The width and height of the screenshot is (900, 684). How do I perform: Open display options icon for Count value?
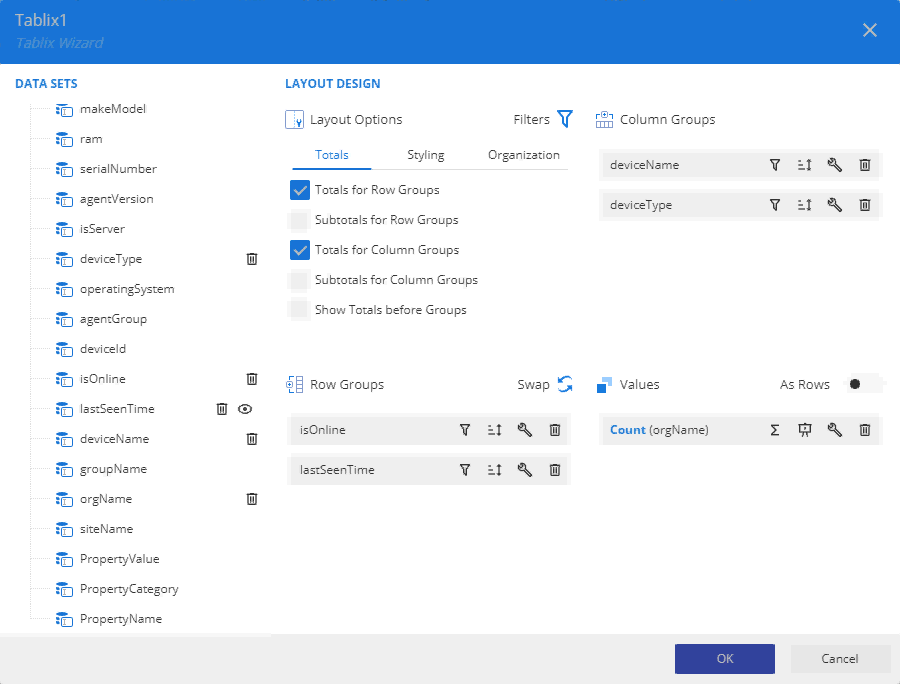[805, 430]
